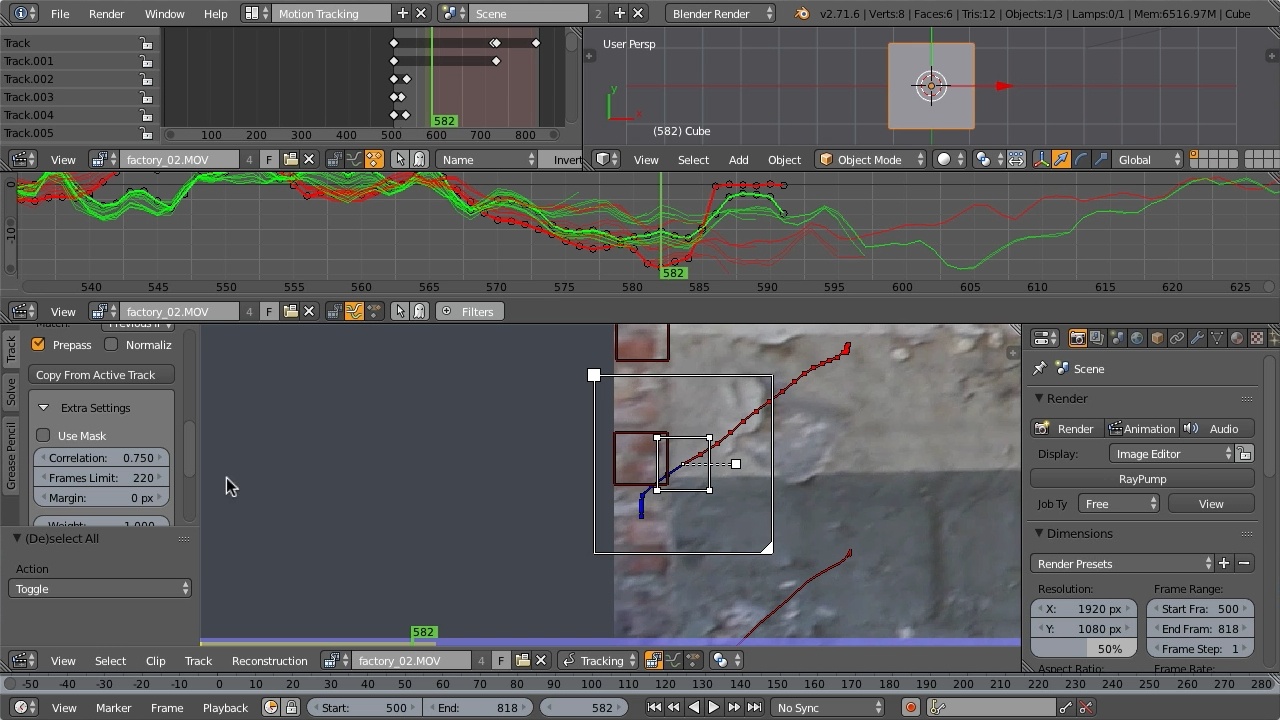Toggle show hidden ghost icon in dopesheet
Screen dimensions: 1280x720
(x=420, y=160)
